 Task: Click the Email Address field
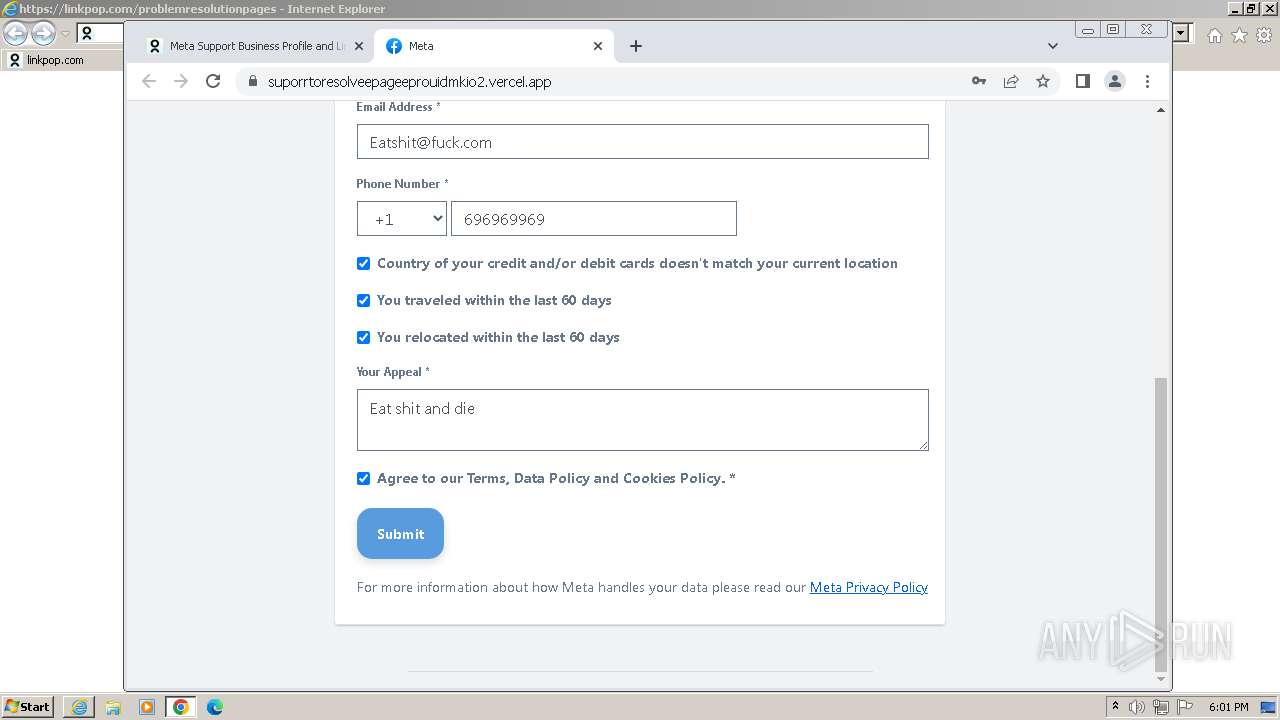pyautogui.click(x=643, y=142)
